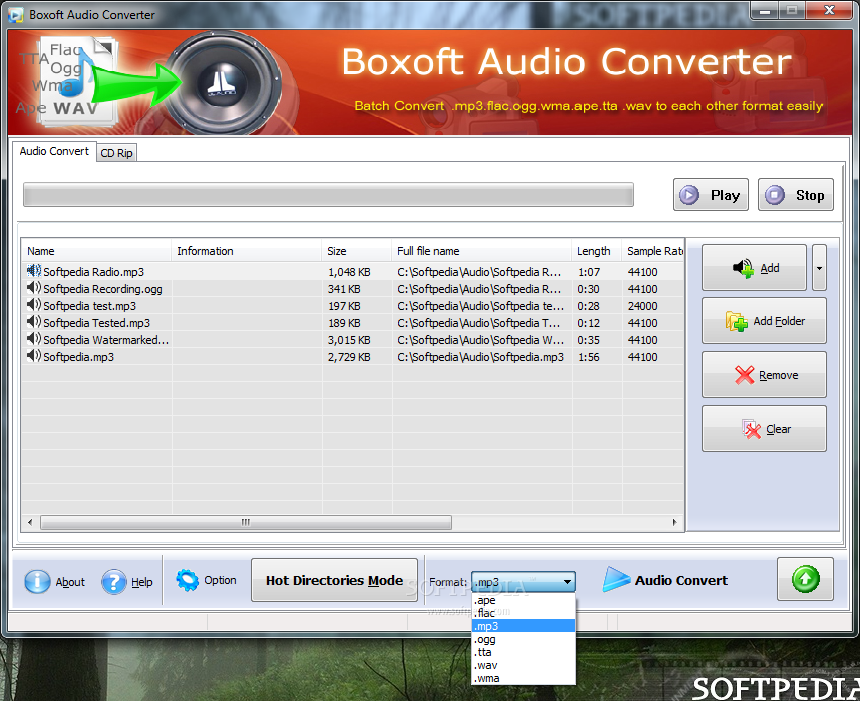The height and width of the screenshot is (701, 860).
Task: Select the Audio Convert tab
Action: pos(54,151)
